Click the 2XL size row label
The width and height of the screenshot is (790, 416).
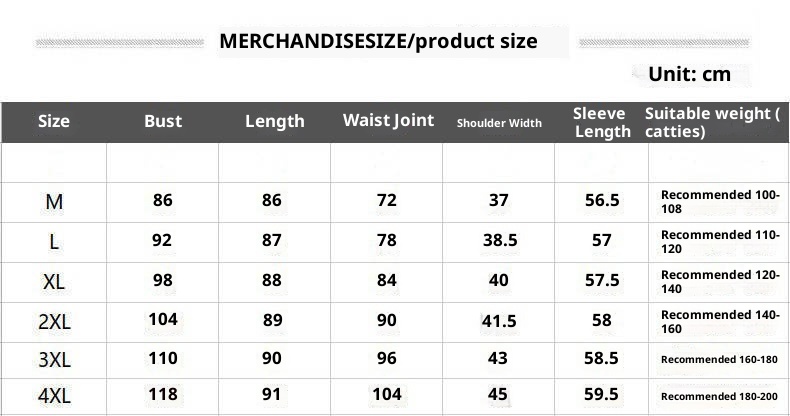point(54,322)
